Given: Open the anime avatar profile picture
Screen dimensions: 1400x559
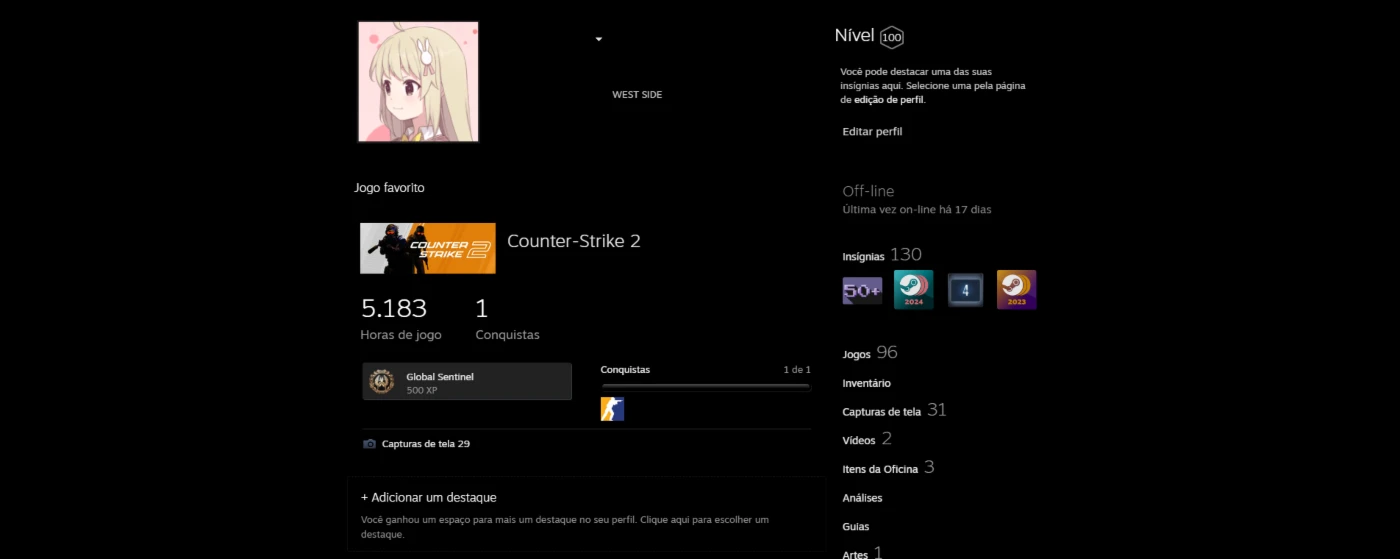Looking at the screenshot, I should tap(418, 82).
